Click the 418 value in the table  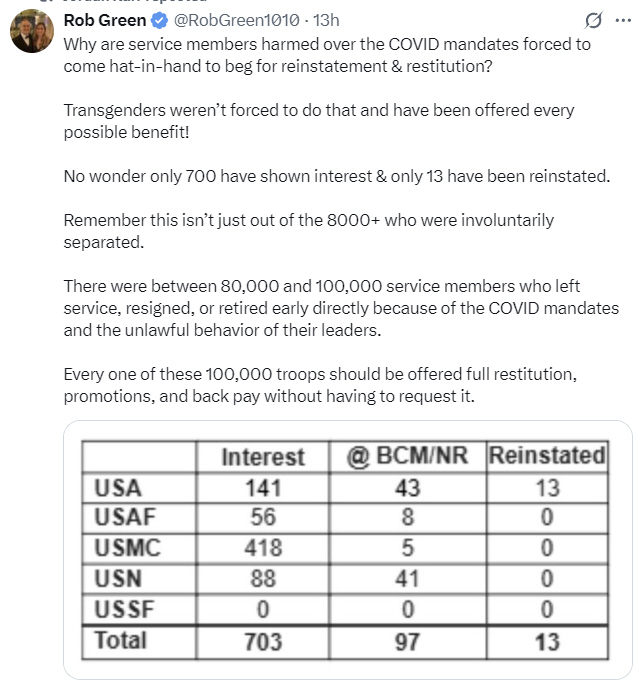[263, 548]
